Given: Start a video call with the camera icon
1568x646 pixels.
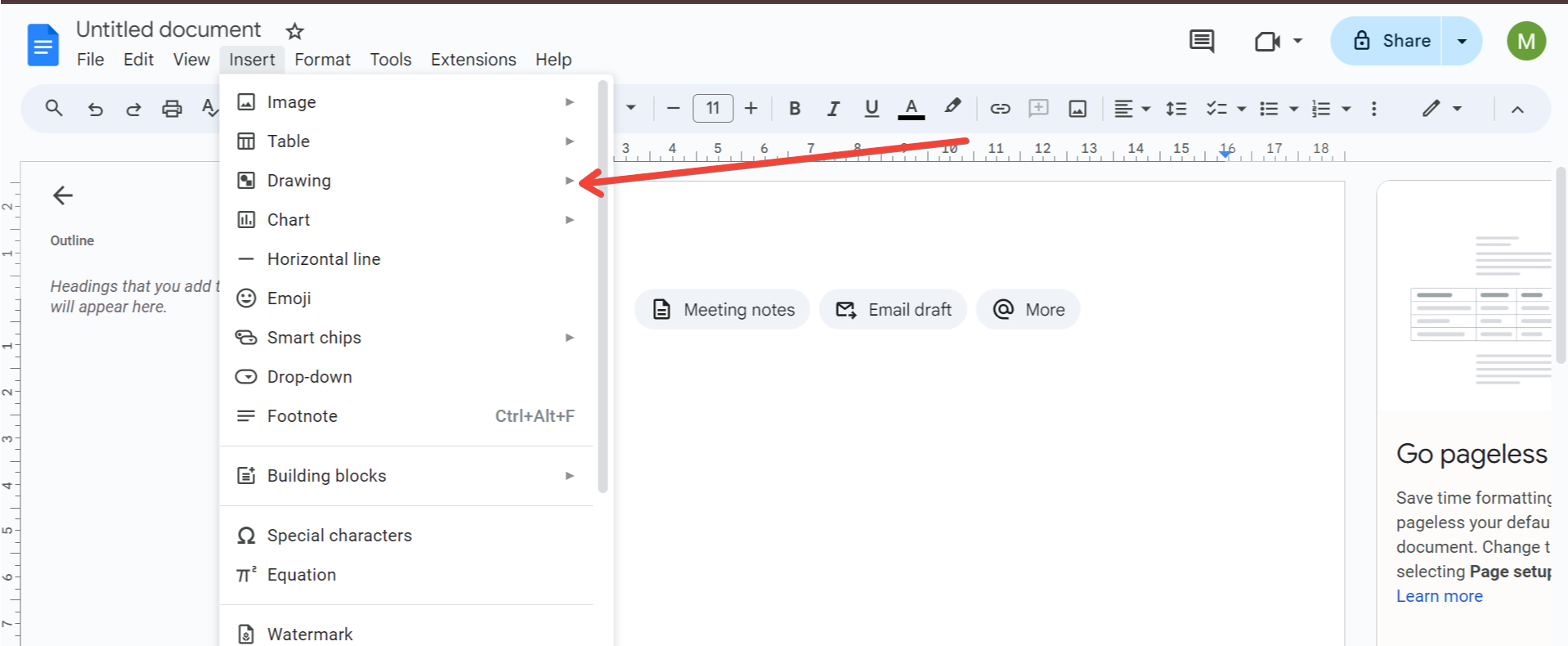Looking at the screenshot, I should [x=1267, y=41].
